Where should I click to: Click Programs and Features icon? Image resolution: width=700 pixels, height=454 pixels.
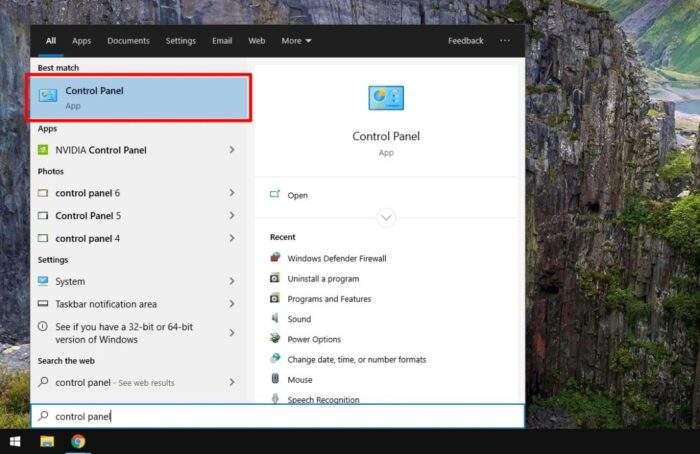pos(275,298)
